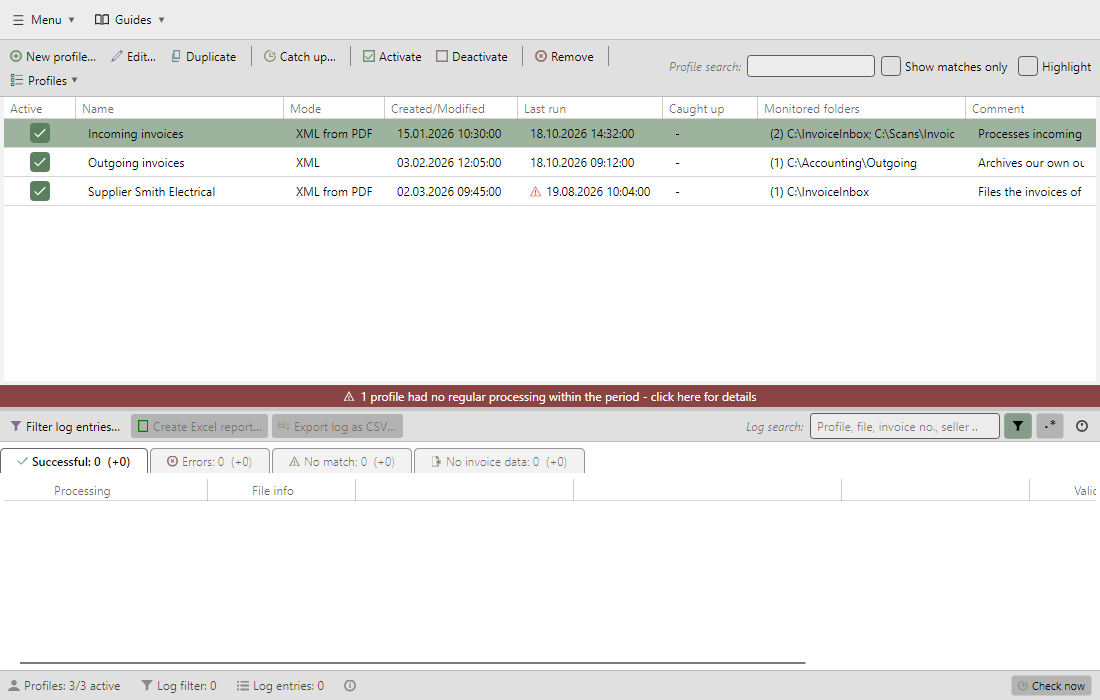The image size is (1100, 700).
Task: Open the no regular processing warning banner
Action: (550, 397)
